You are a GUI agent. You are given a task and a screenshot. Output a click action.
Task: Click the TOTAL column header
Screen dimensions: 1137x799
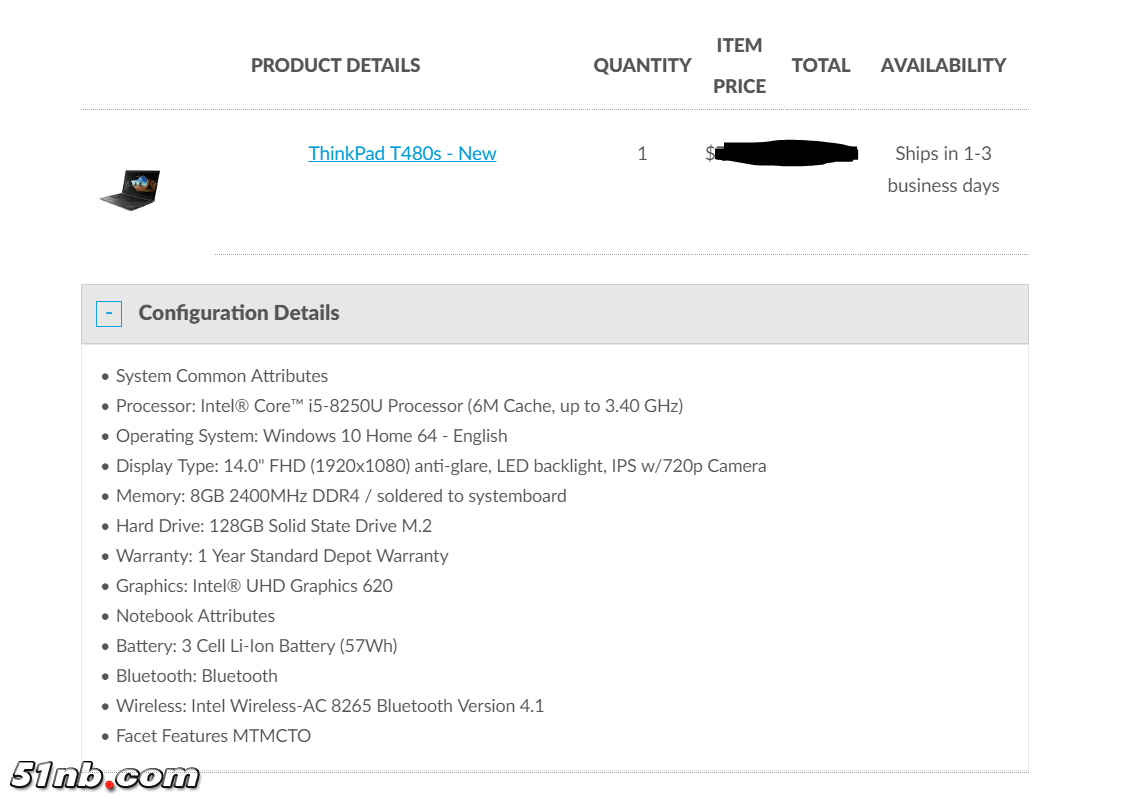820,65
